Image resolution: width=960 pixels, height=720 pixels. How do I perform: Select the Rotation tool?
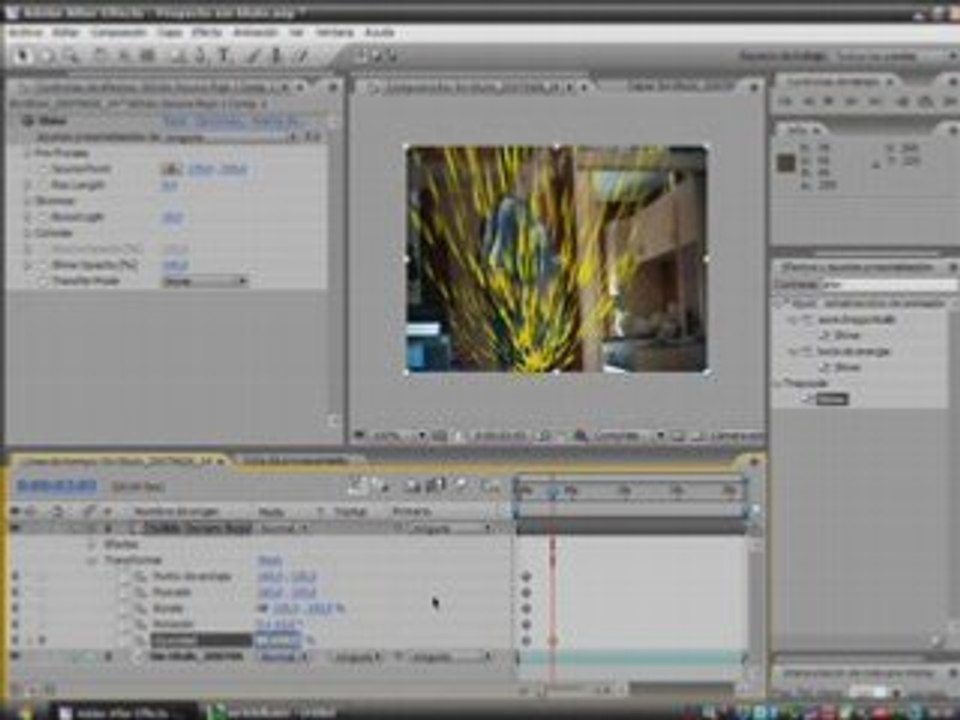click(100, 56)
